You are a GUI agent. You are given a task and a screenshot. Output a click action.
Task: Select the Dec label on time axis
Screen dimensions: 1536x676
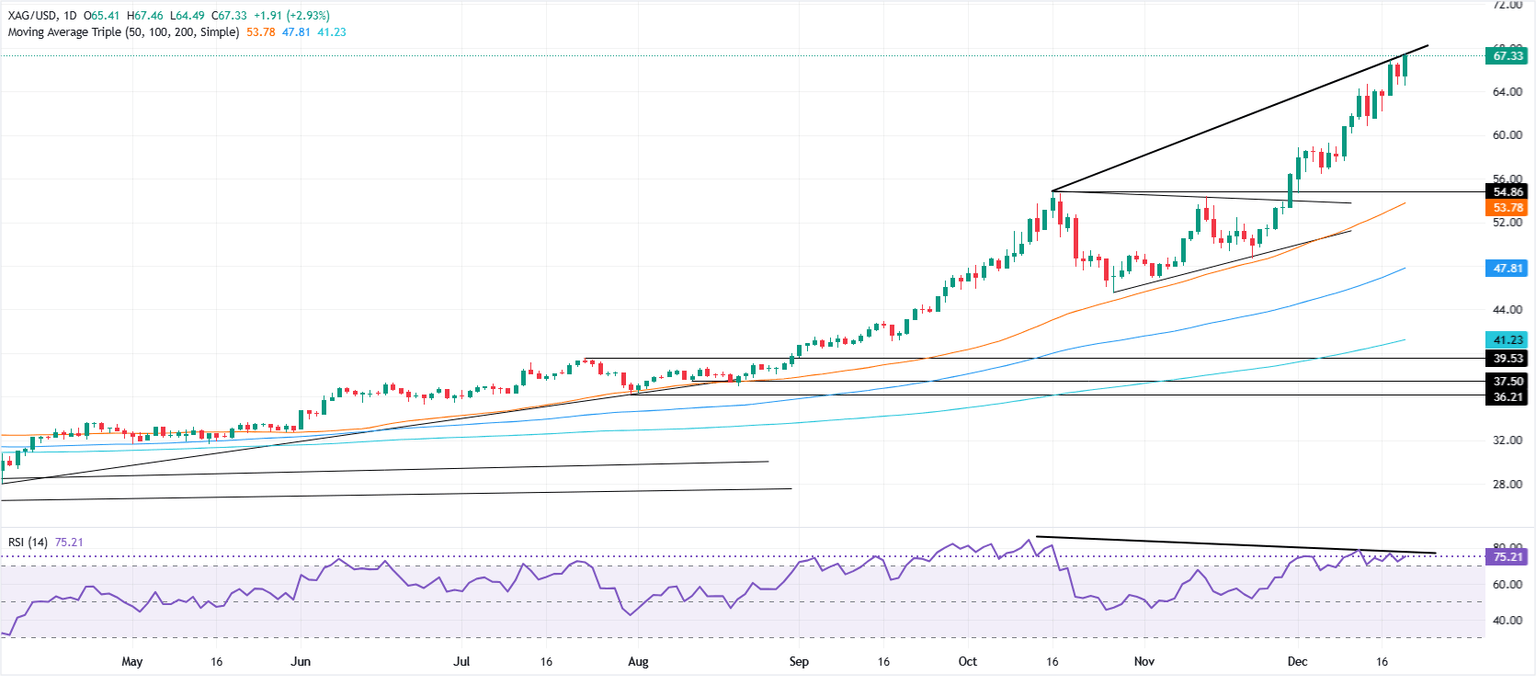[x=1298, y=661]
